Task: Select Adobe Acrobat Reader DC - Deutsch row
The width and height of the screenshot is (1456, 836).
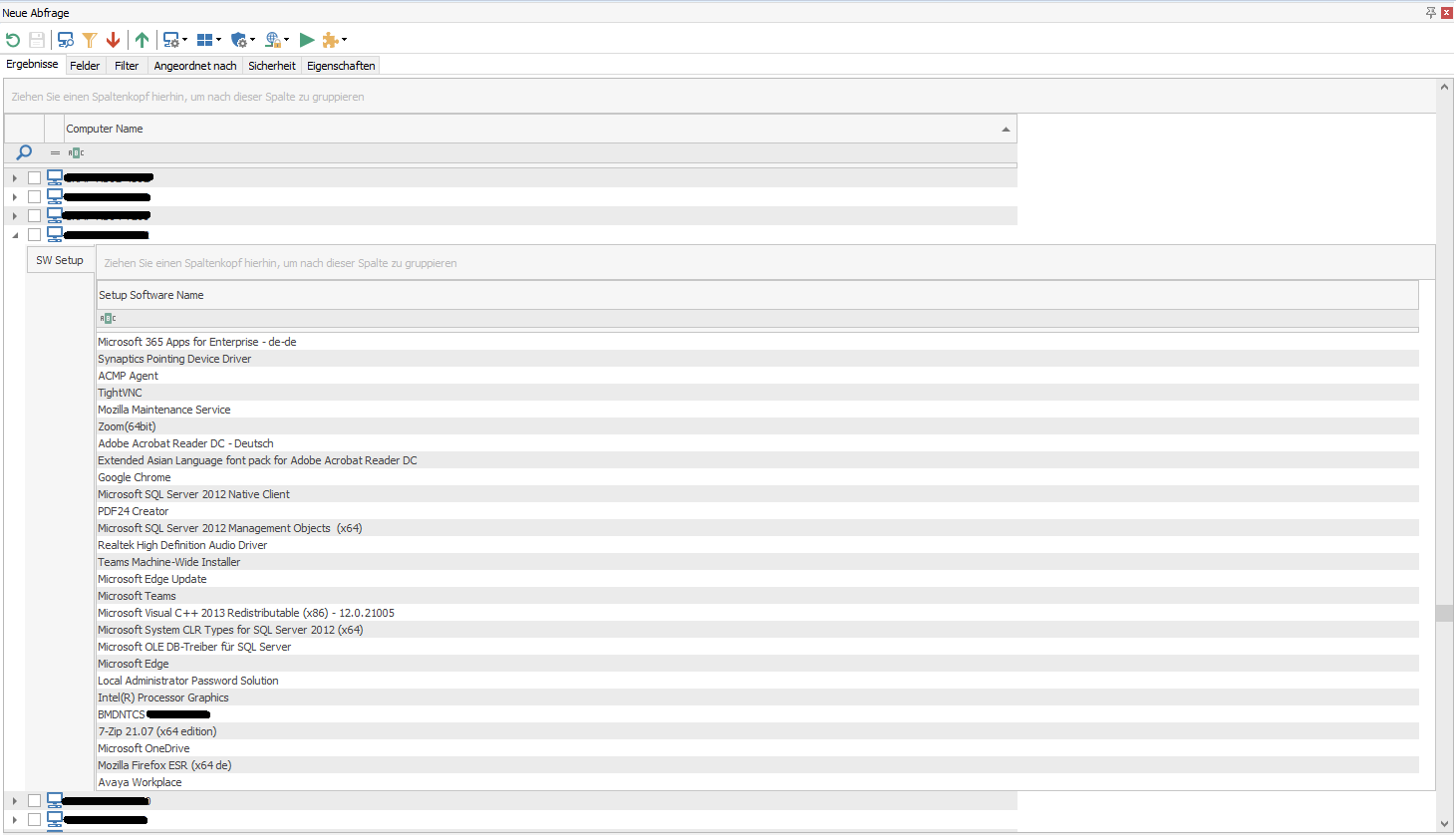Action: [757, 443]
